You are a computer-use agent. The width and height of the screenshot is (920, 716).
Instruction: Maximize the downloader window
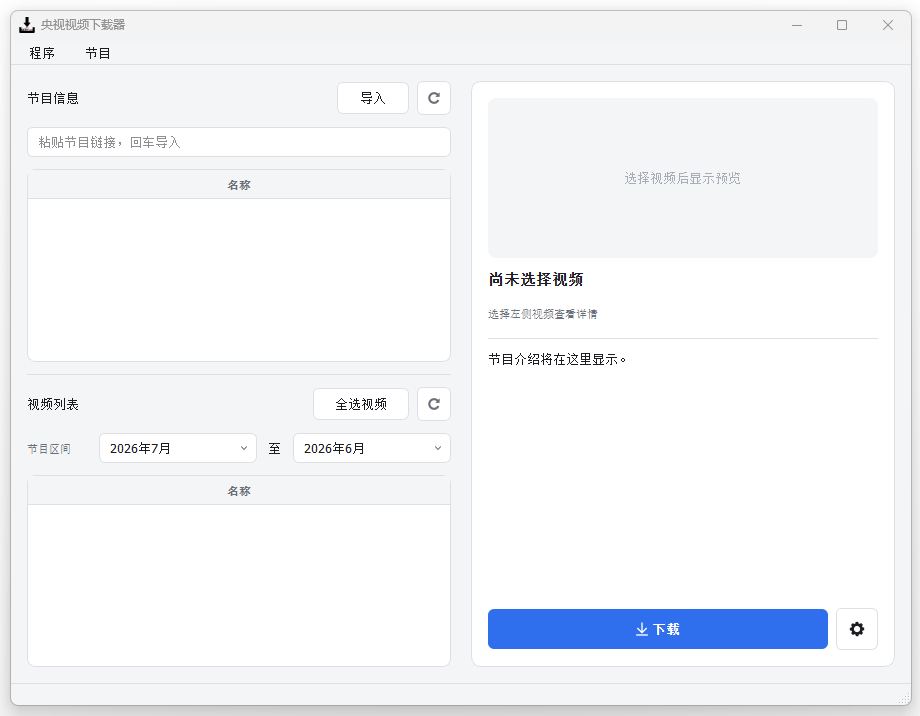842,25
